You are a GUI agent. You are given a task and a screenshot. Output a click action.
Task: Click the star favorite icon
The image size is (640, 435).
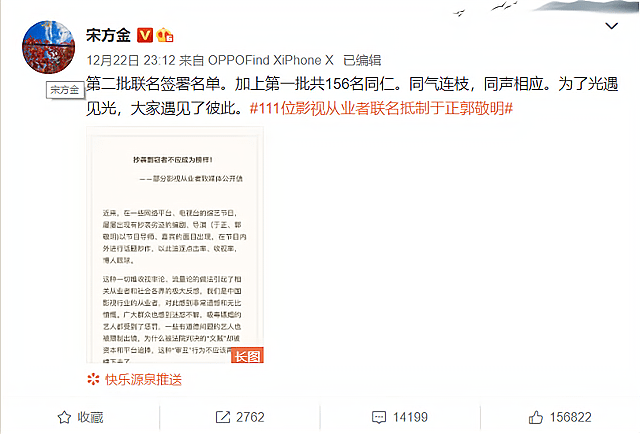pyautogui.click(x=64, y=417)
